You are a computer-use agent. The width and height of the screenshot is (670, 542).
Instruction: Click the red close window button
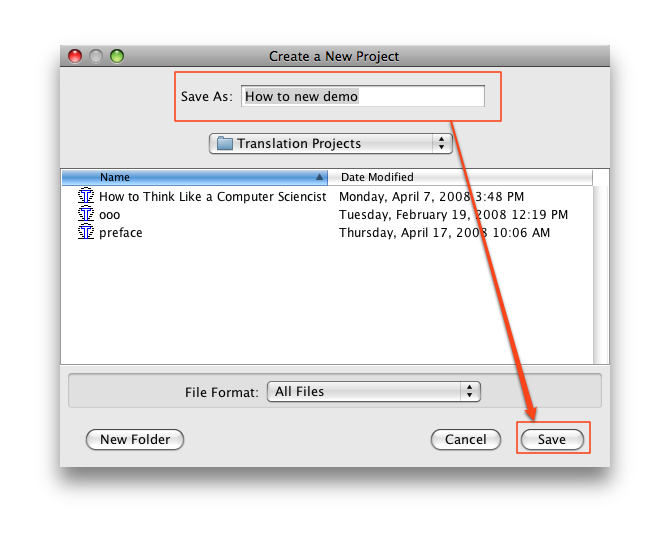pos(75,56)
